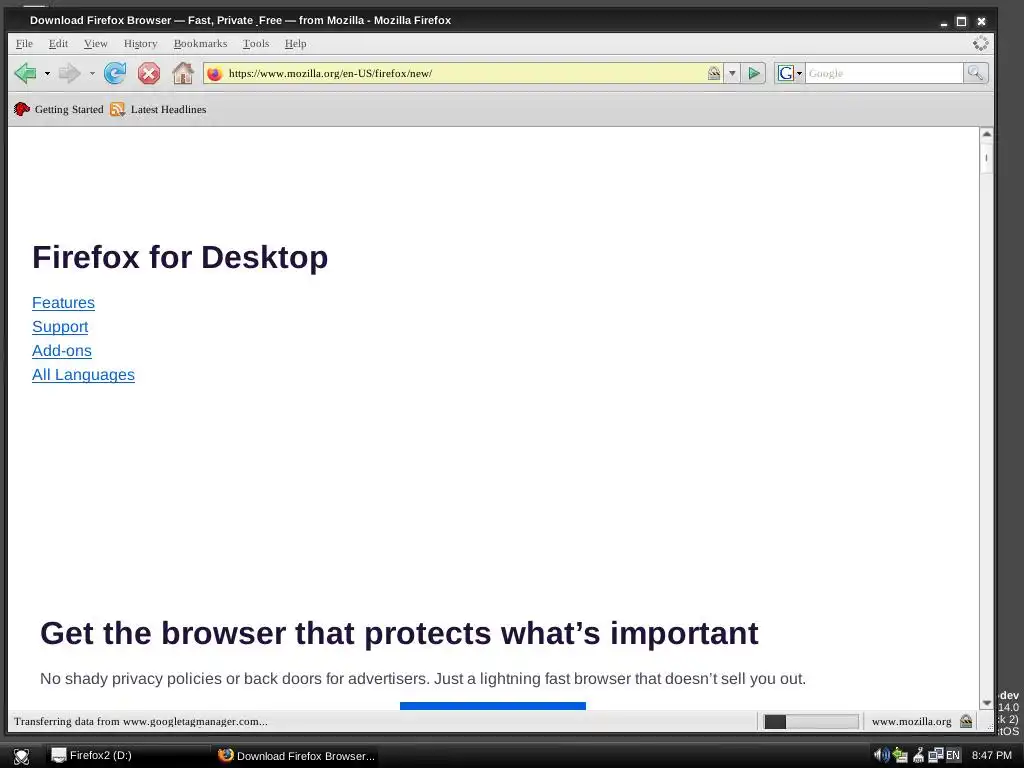1024x768 pixels.
Task: Click the Firefox site favicon in the address bar
Action: tap(214, 74)
